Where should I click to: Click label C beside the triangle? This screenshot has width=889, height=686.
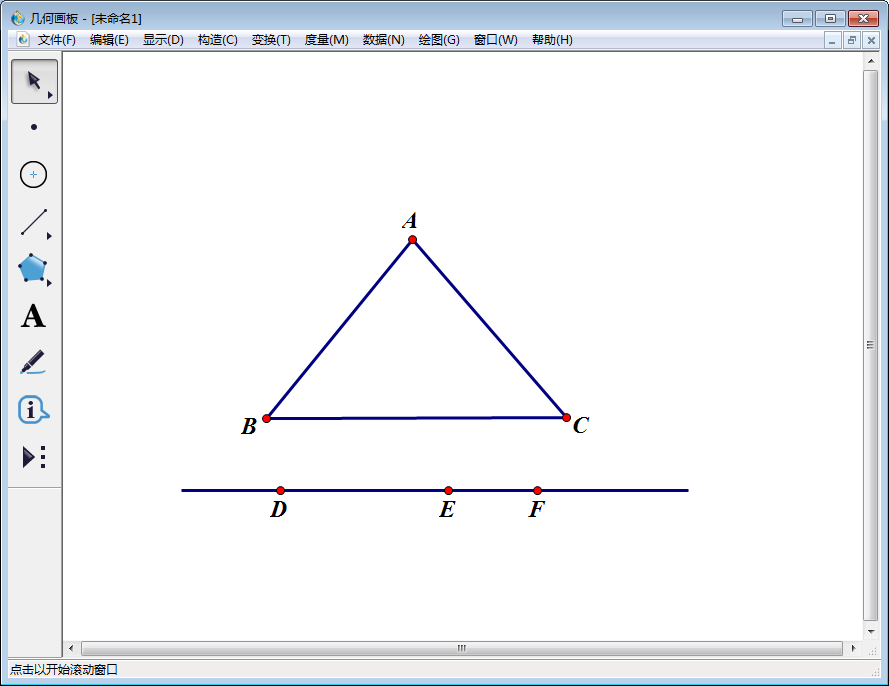click(581, 425)
